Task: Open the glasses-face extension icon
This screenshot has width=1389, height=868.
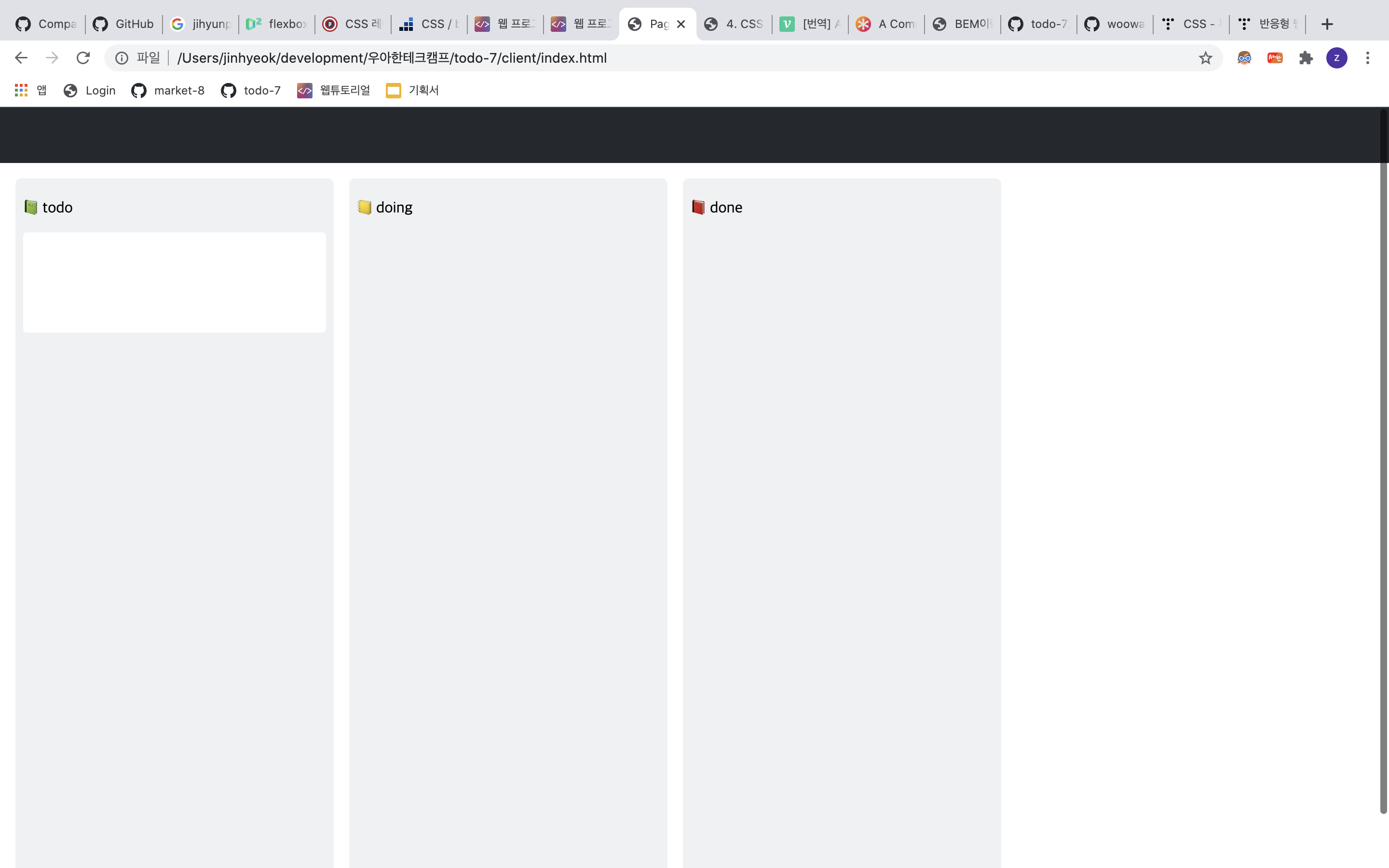Action: click(1244, 58)
